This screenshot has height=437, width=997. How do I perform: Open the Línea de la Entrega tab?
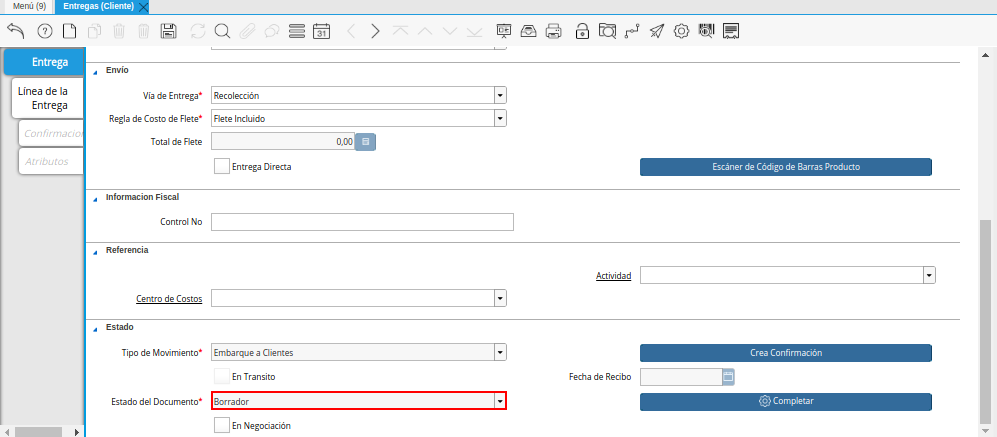(x=48, y=99)
